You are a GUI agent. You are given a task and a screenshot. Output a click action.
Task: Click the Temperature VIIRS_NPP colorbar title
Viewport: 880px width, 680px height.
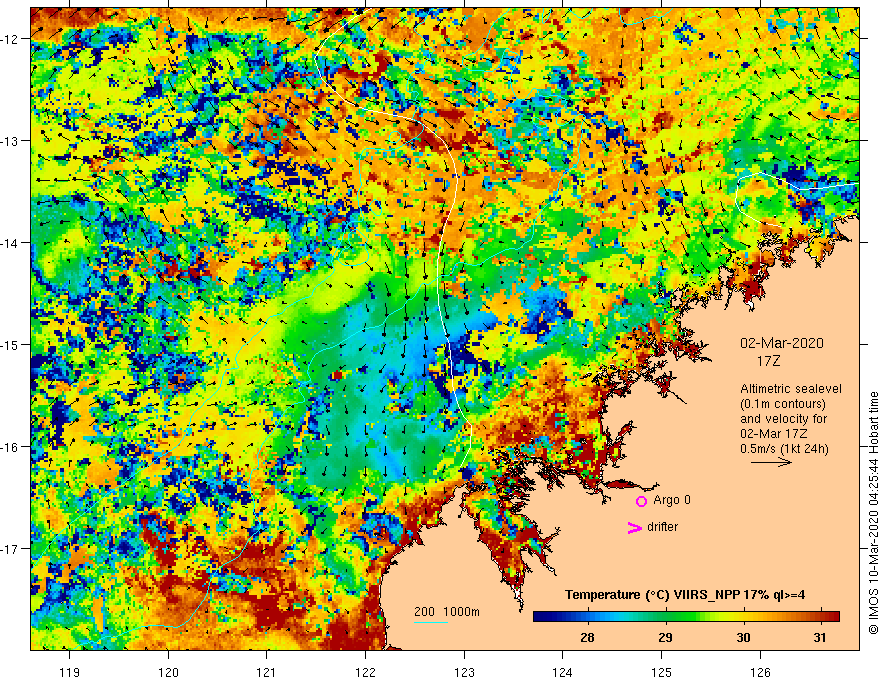(x=685, y=595)
